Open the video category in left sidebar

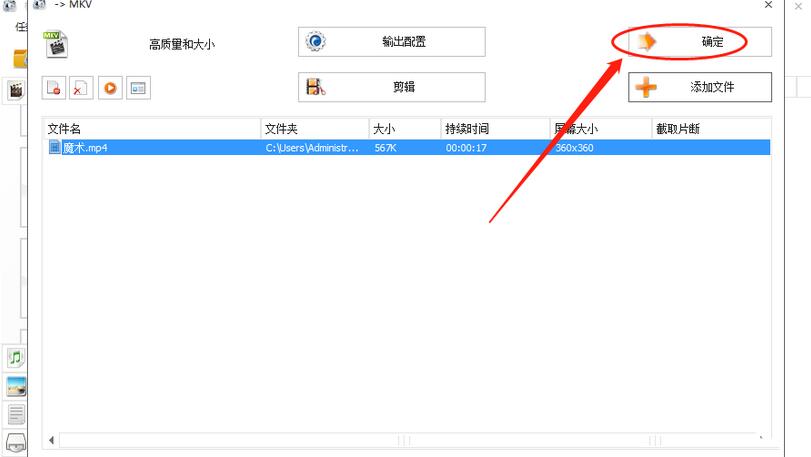coord(16,90)
